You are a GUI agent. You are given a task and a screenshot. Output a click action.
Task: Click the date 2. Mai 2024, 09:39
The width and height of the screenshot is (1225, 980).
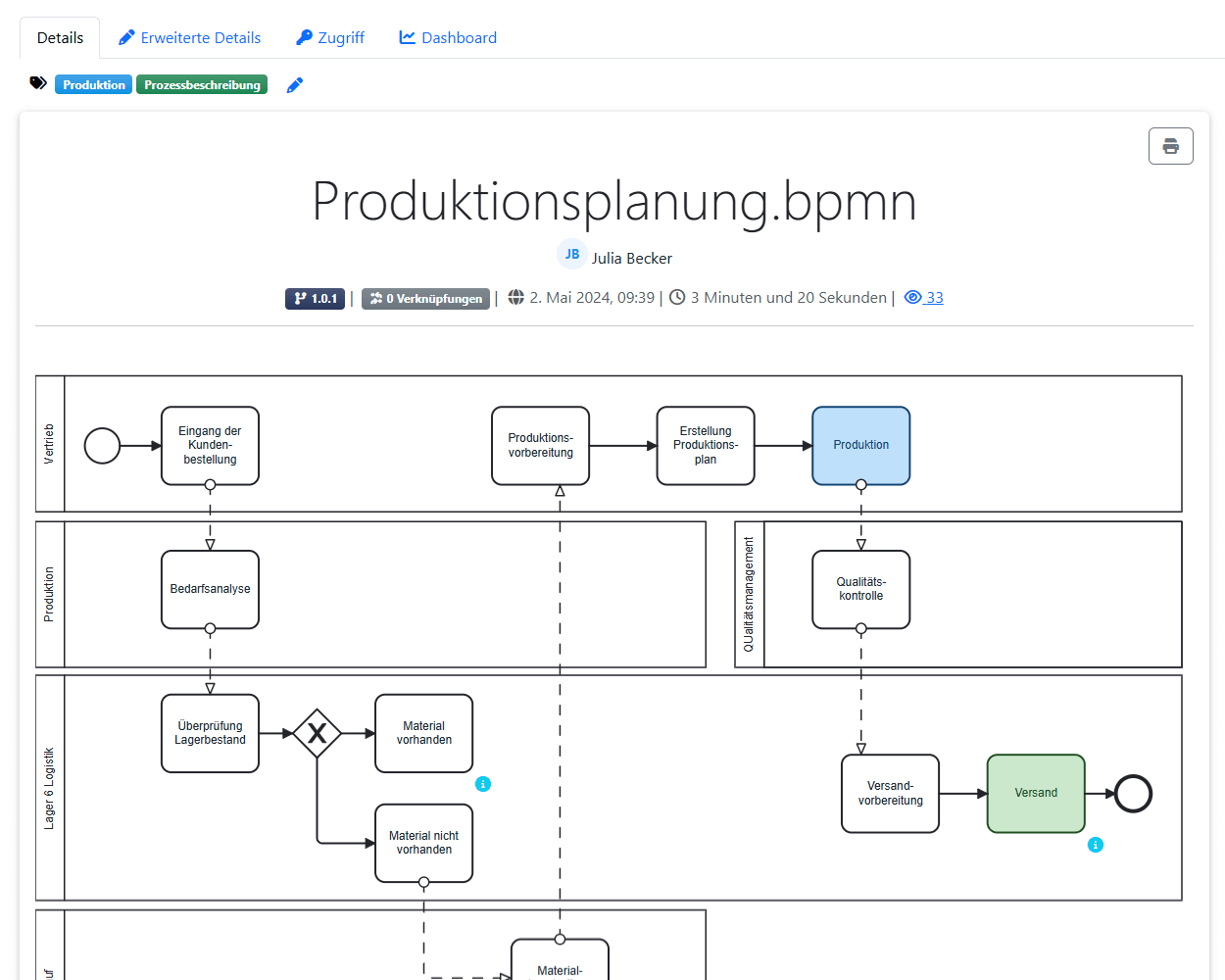pyautogui.click(x=592, y=298)
